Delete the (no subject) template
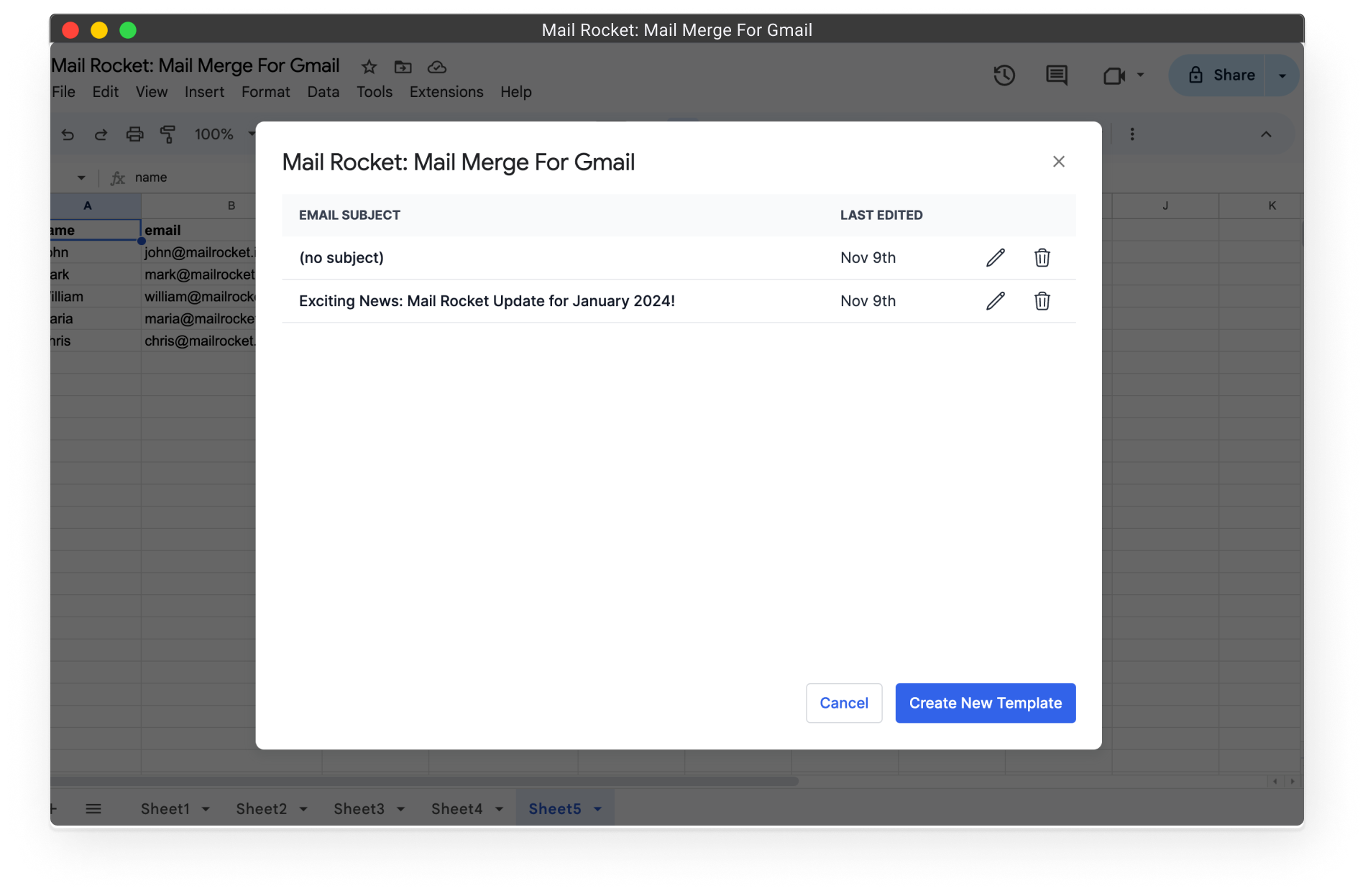 (x=1042, y=258)
